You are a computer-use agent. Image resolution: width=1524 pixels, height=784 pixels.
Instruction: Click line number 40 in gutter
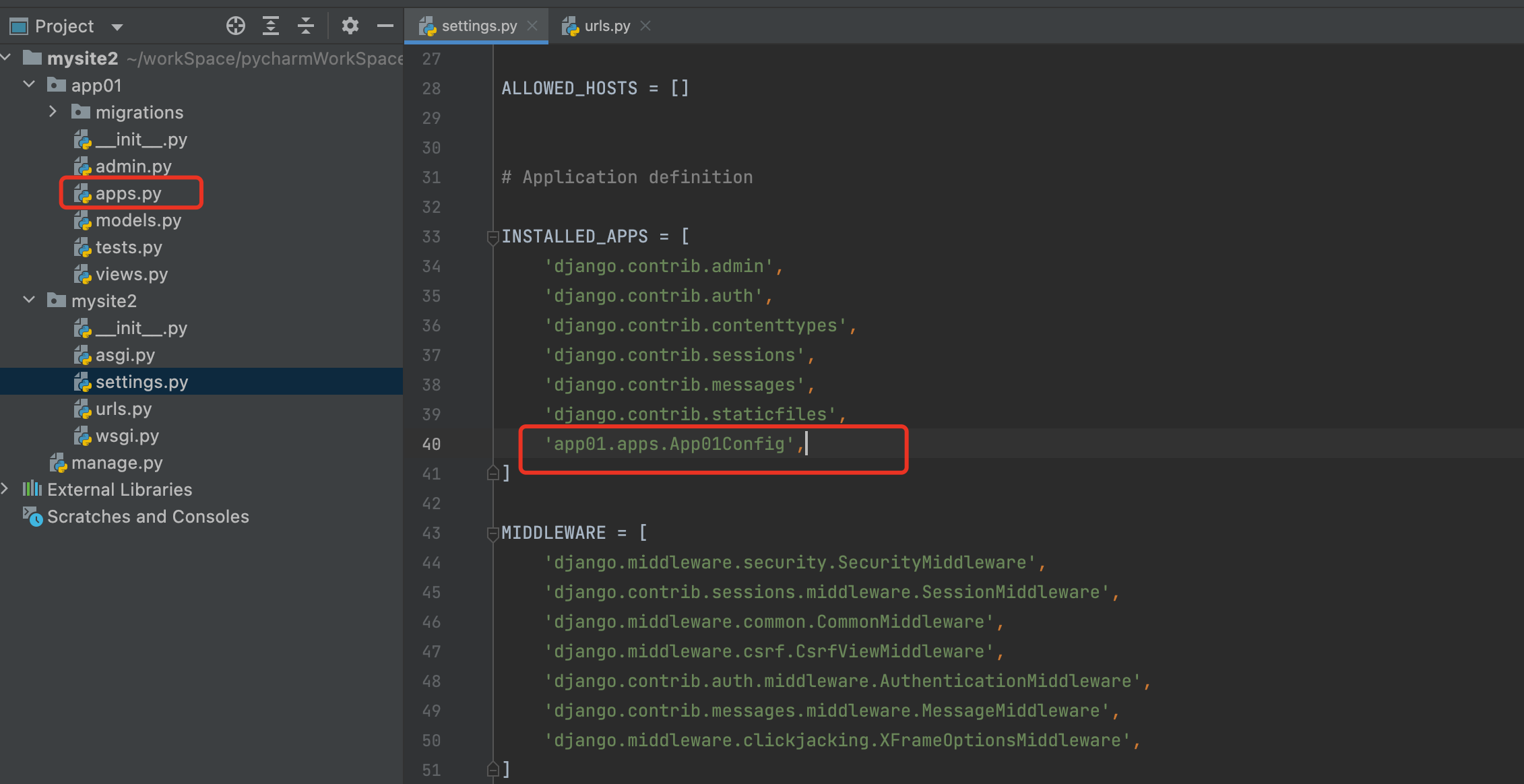[431, 445]
